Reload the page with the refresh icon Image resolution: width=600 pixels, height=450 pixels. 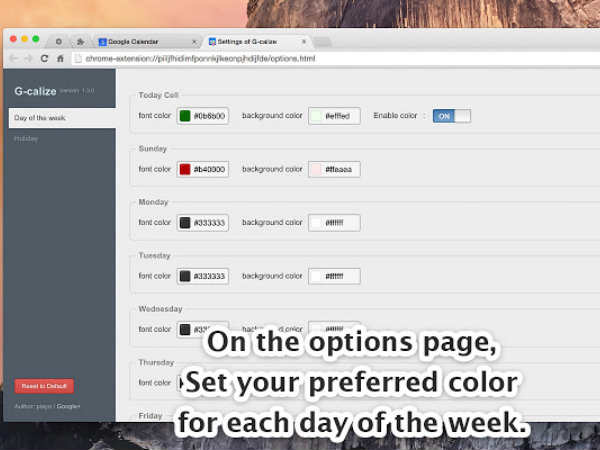point(44,59)
